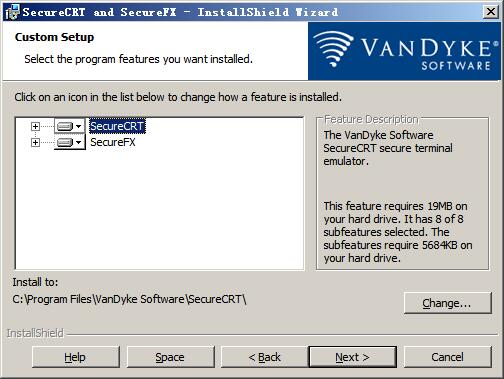Continue setup with the Next button
The width and height of the screenshot is (504, 379).
(353, 357)
